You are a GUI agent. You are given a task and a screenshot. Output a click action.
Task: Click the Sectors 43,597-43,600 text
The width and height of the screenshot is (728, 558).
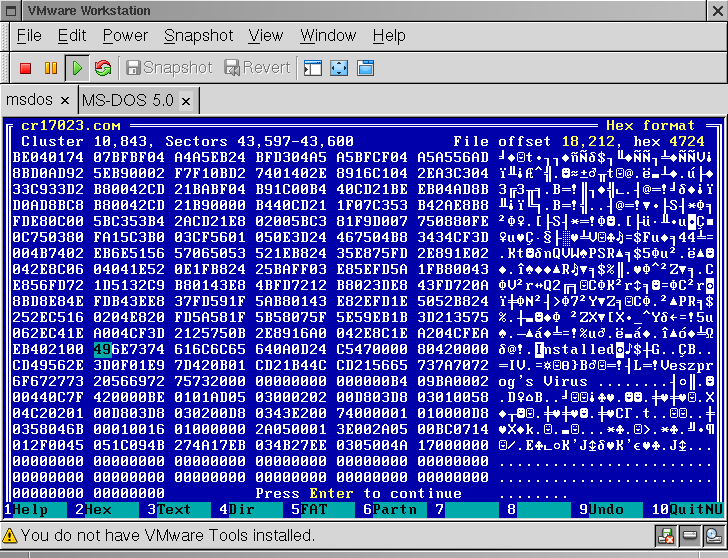tap(259, 141)
